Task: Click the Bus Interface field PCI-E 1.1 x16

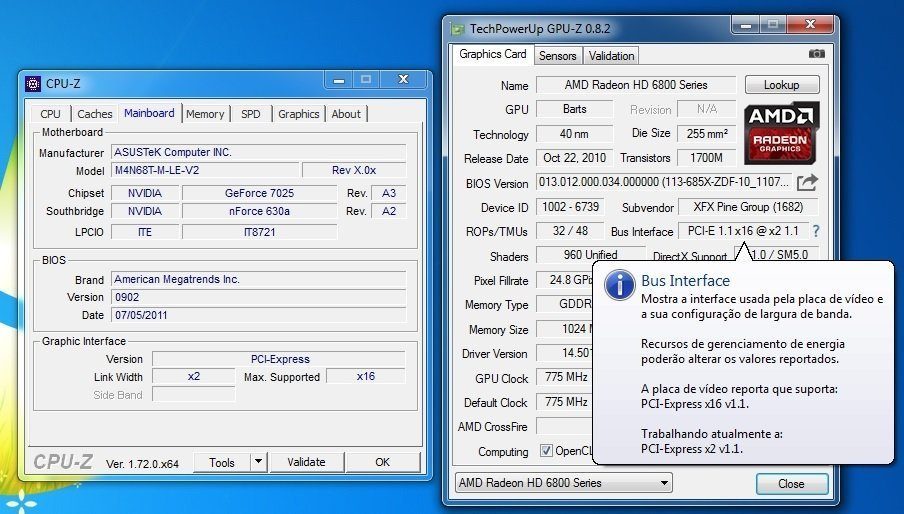Action: coord(744,231)
